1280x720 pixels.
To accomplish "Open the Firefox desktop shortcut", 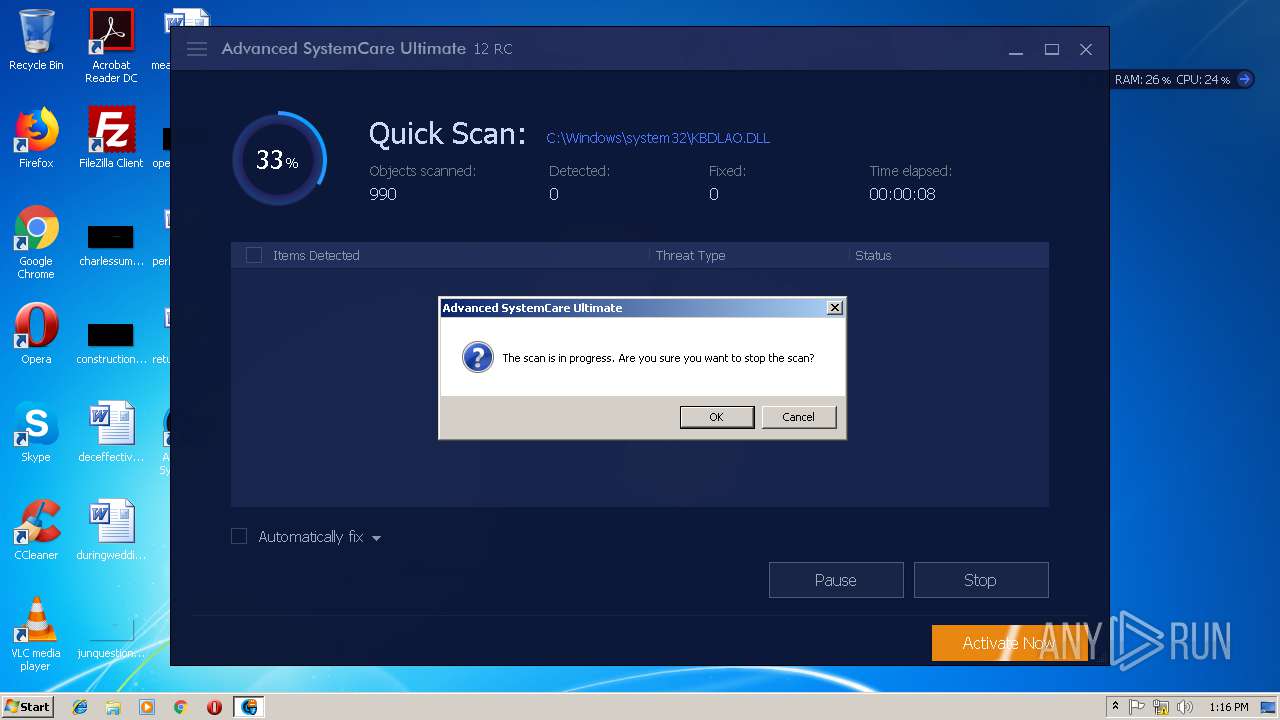I will [x=36, y=138].
